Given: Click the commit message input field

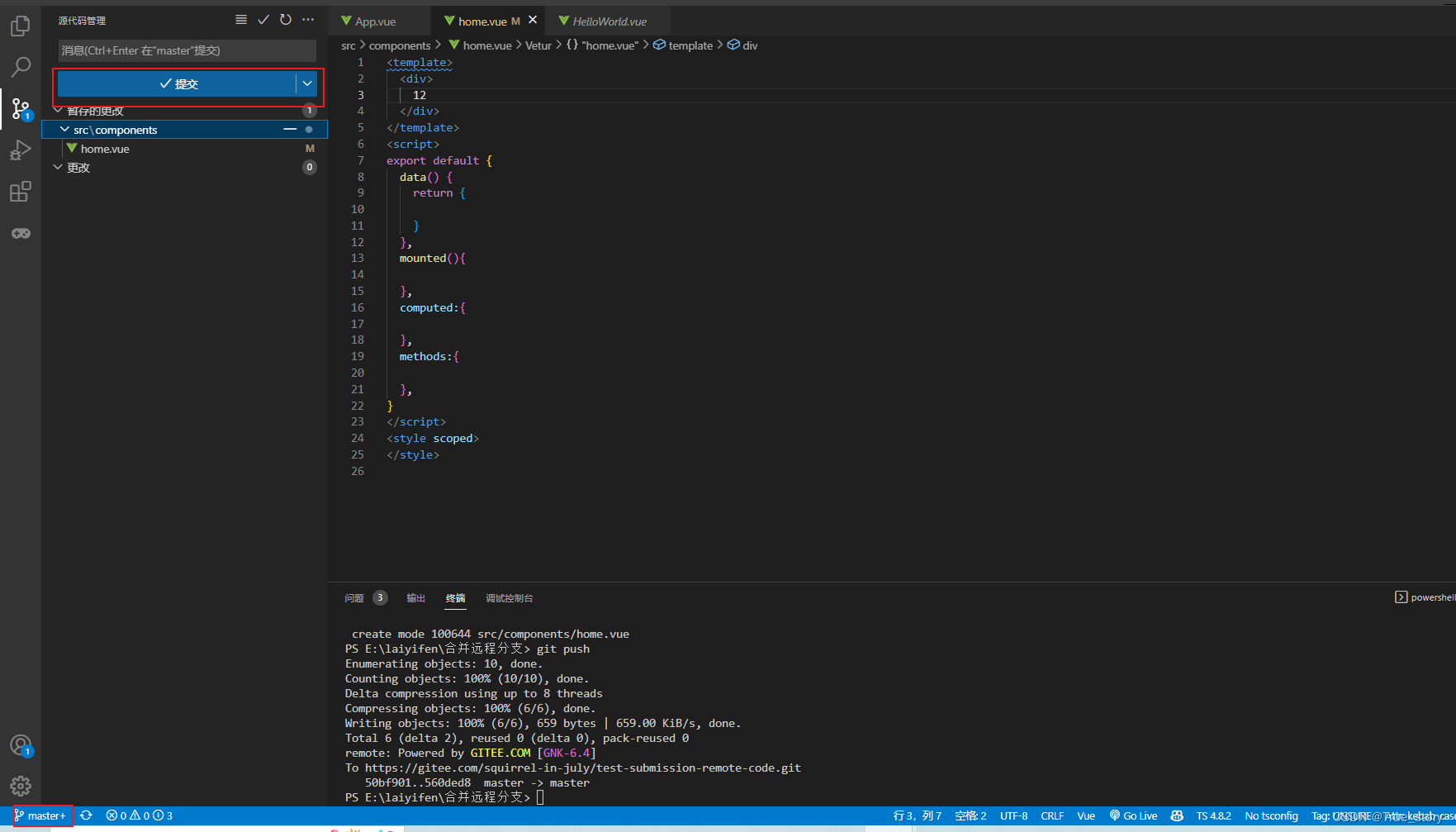Looking at the screenshot, I should [x=187, y=50].
